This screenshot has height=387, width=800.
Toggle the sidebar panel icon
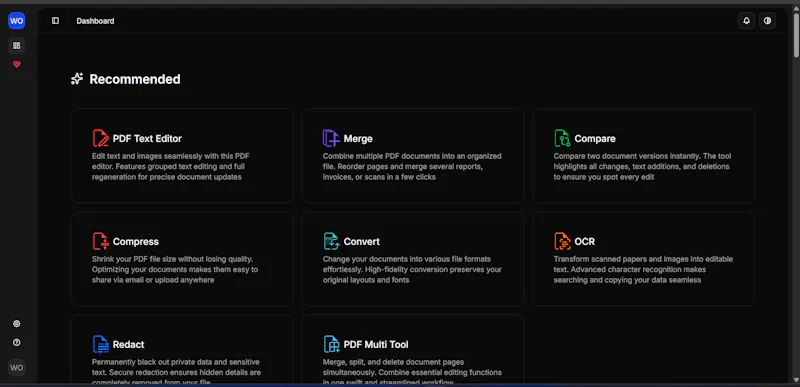point(55,21)
